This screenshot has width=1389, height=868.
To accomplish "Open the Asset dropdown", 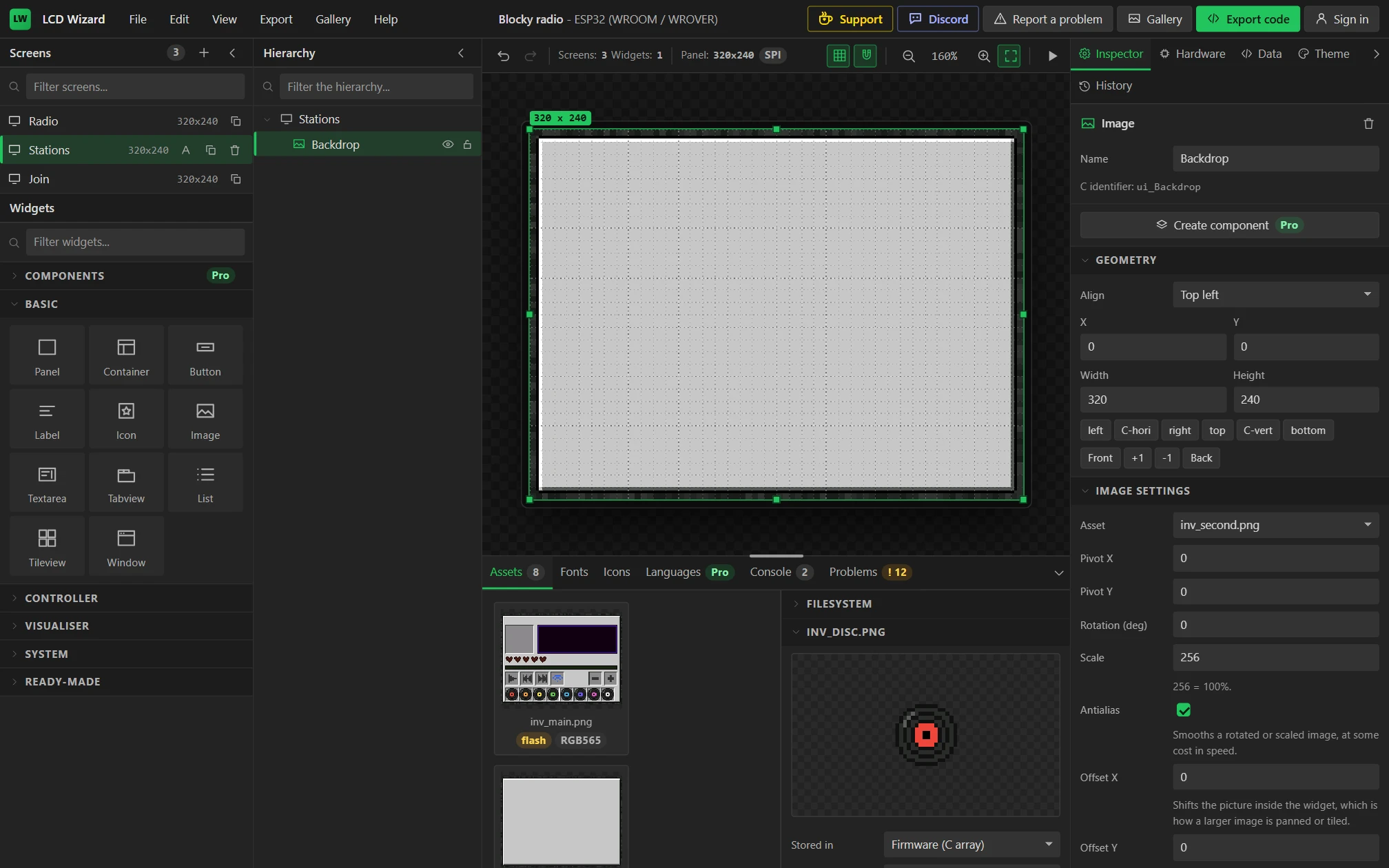I will [x=1275, y=525].
